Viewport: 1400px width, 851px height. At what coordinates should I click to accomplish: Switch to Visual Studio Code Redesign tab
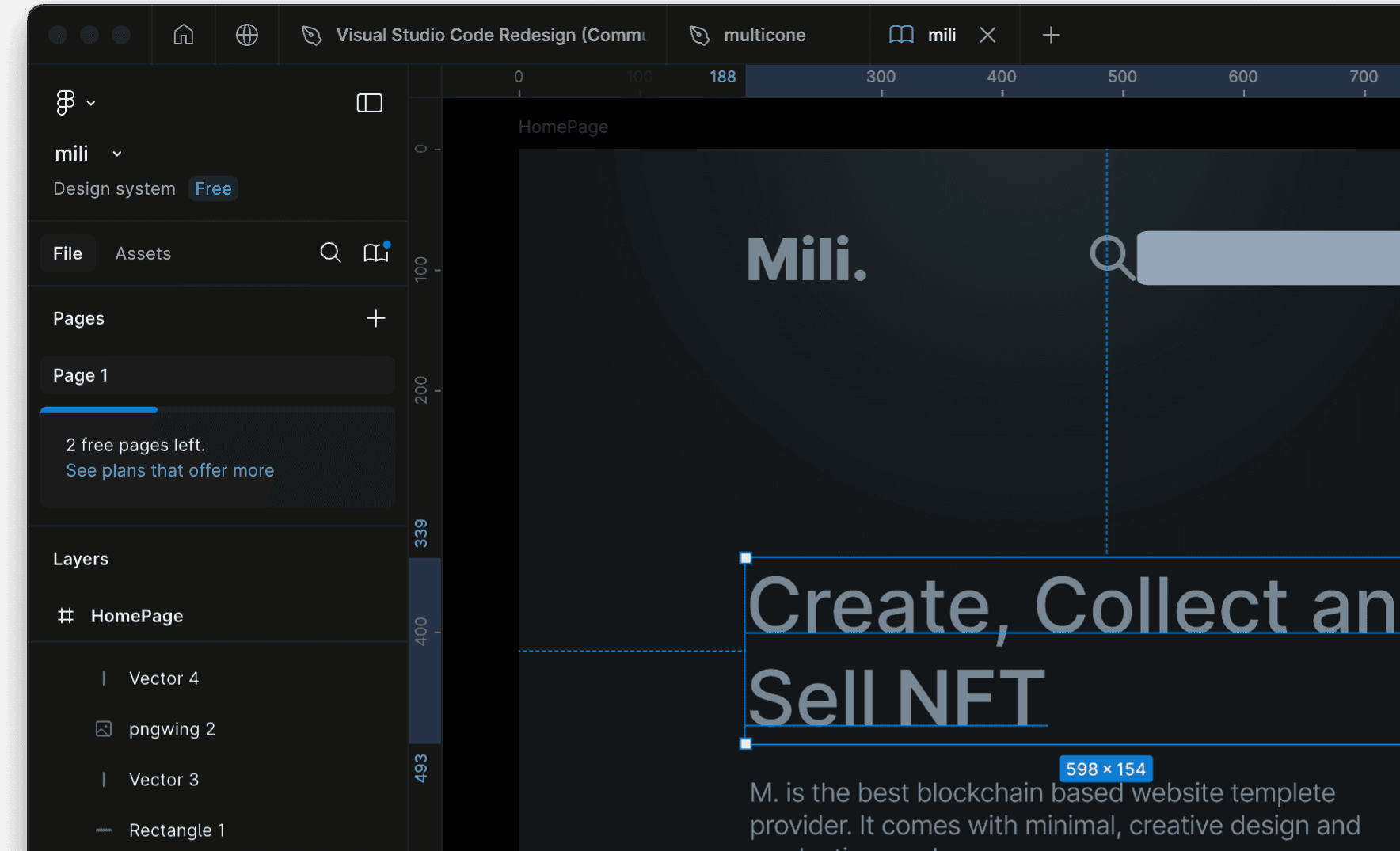point(475,35)
